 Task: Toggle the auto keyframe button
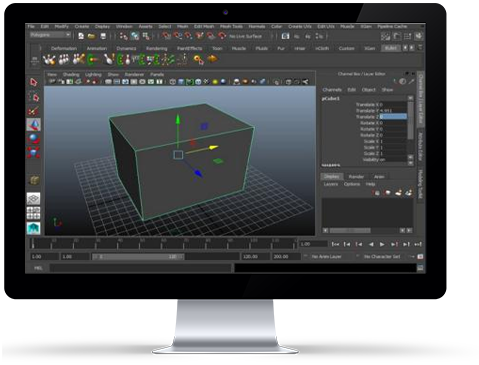pyautogui.click(x=420, y=257)
